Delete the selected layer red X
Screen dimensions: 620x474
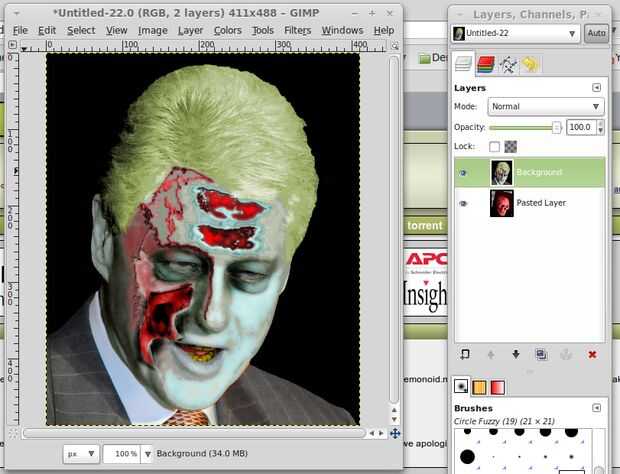[x=592, y=354]
